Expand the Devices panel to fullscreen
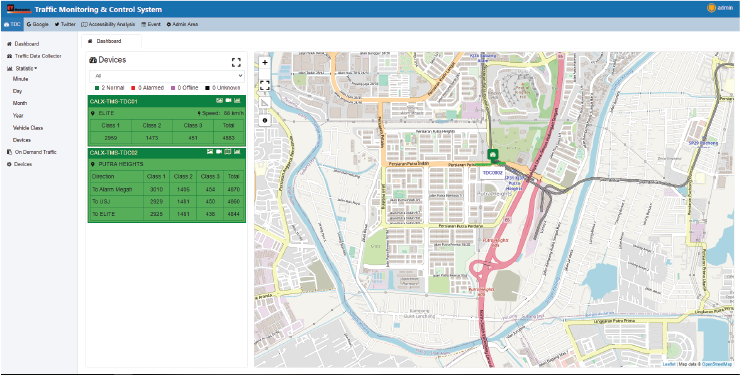Viewport: 740px width, 375px height. (x=236, y=62)
